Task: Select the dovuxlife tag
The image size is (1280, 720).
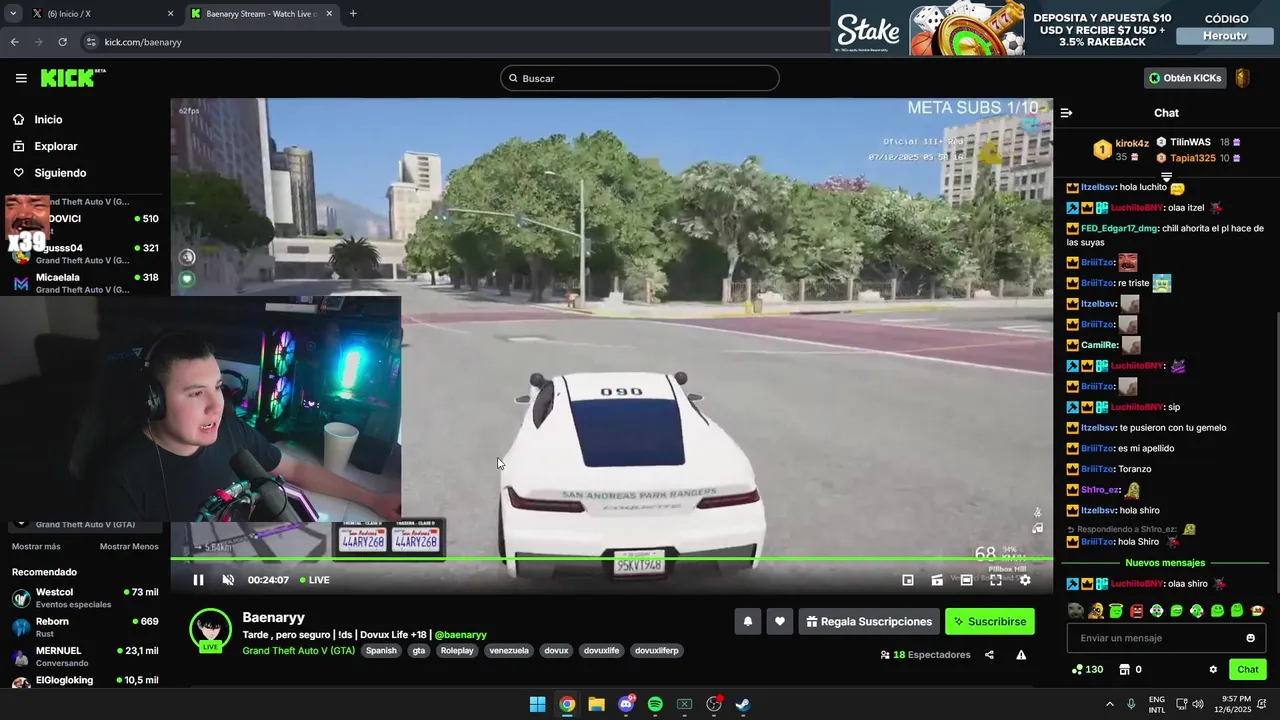Action: click(x=601, y=650)
